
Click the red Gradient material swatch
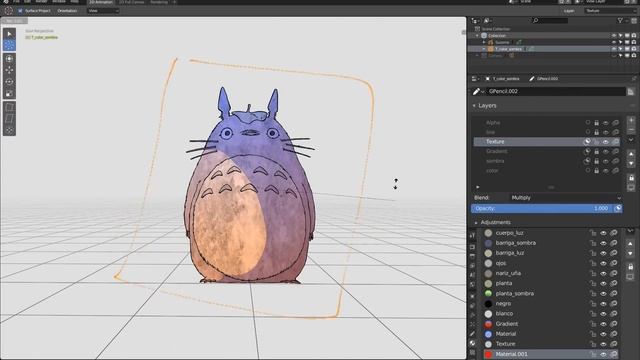[488, 324]
